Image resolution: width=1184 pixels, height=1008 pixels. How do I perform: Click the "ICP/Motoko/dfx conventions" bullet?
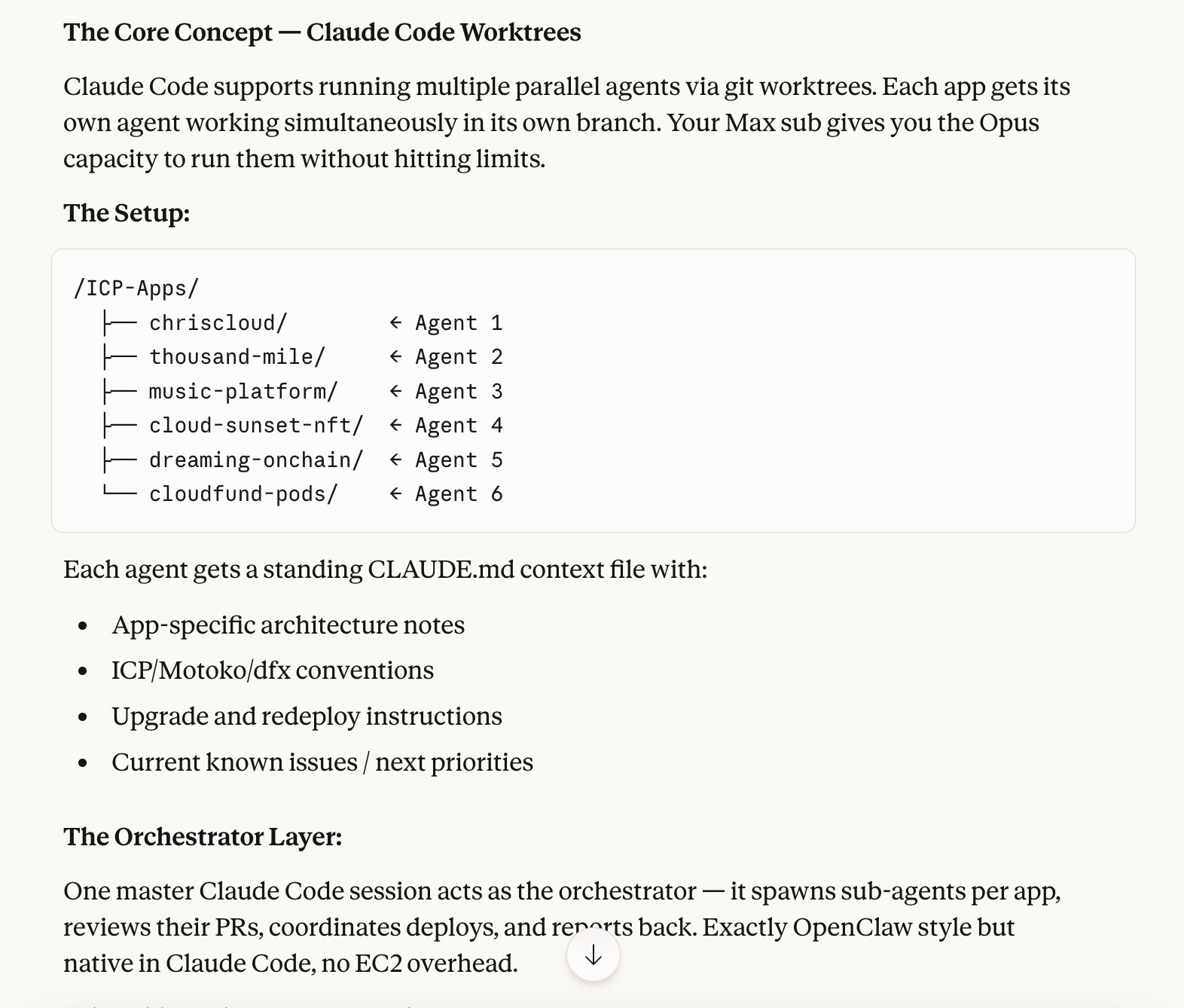click(x=272, y=670)
